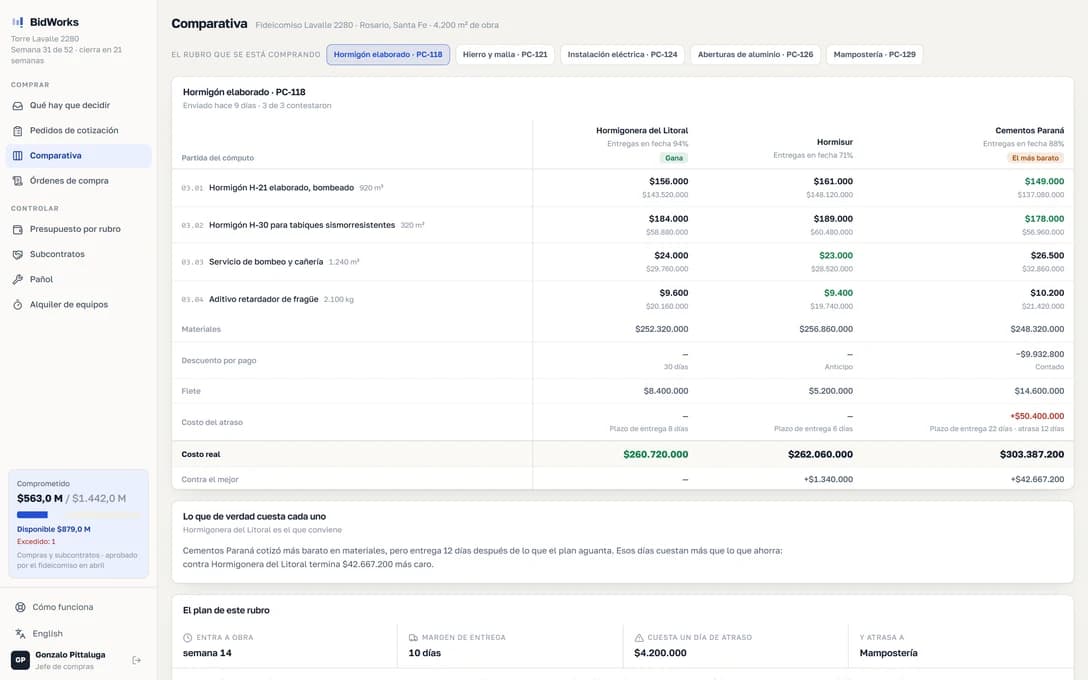
Task: Click the $149.000 price from Cementos Paraná
Action: pos(1044,181)
